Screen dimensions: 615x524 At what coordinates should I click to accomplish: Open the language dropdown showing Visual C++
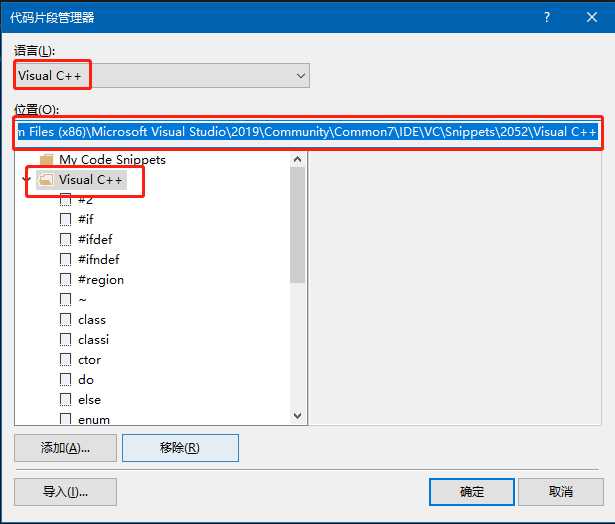162,75
